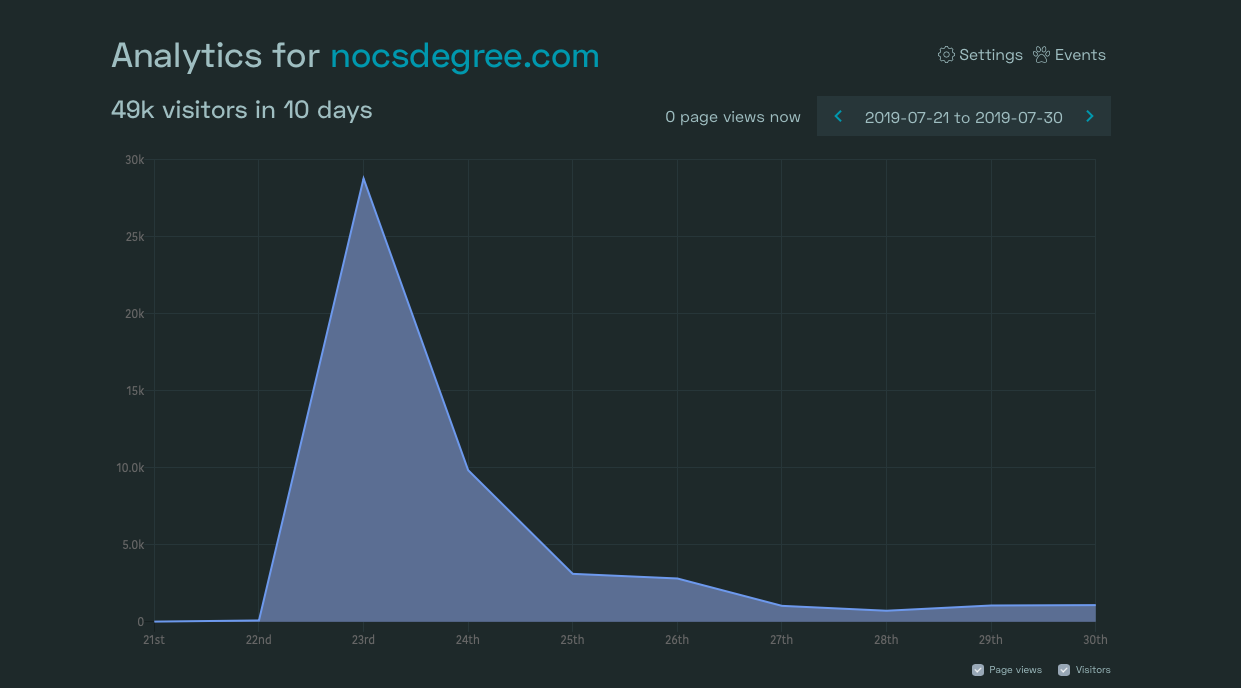
Task: Click the '10.0k' y-axis label
Action: [x=130, y=468]
